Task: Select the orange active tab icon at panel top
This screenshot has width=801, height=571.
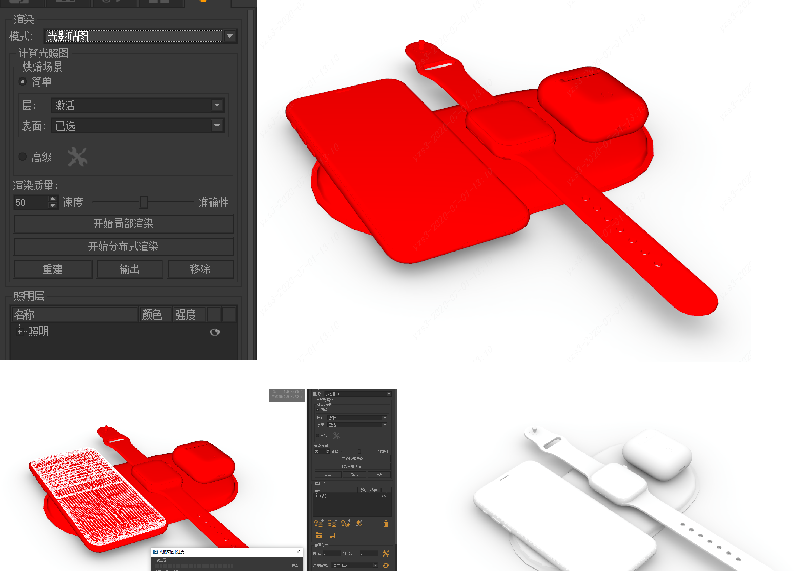Action: 203,3
